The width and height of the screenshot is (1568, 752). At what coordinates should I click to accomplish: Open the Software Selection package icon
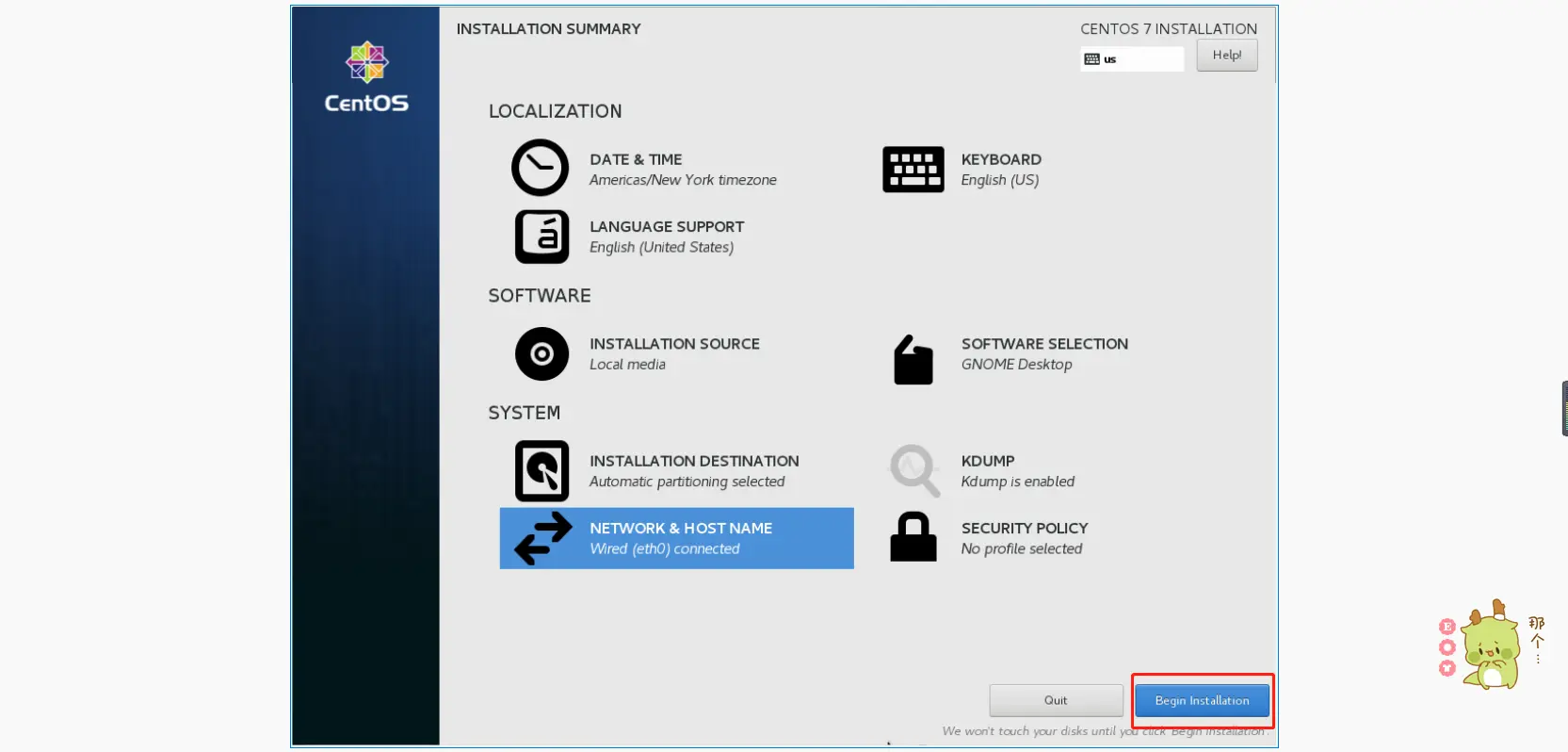913,359
